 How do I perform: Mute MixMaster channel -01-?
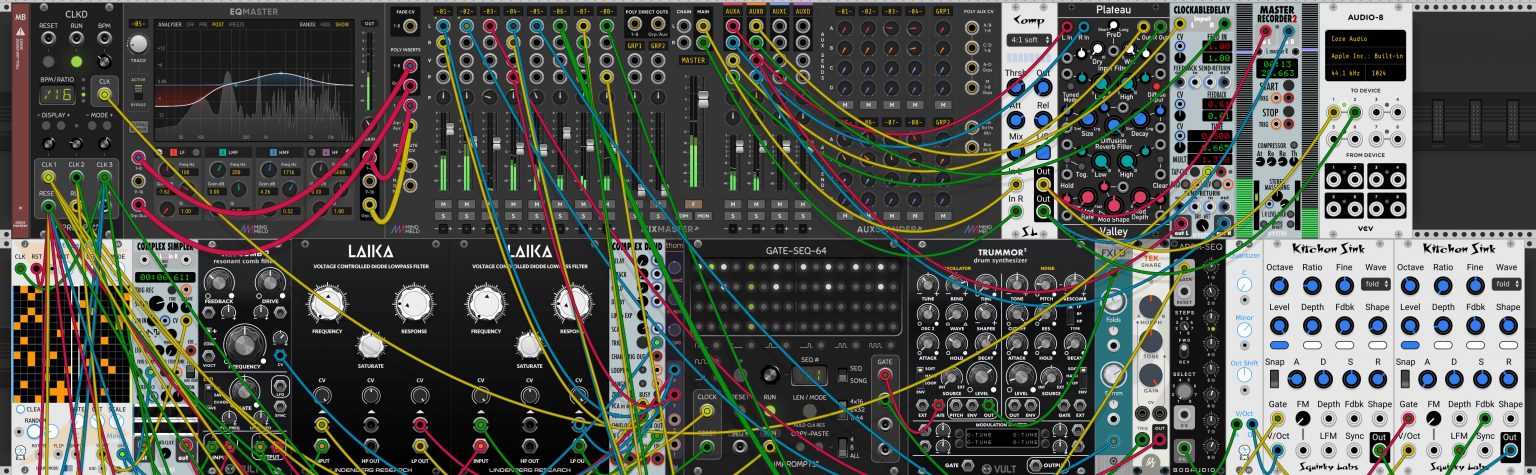coord(443,204)
